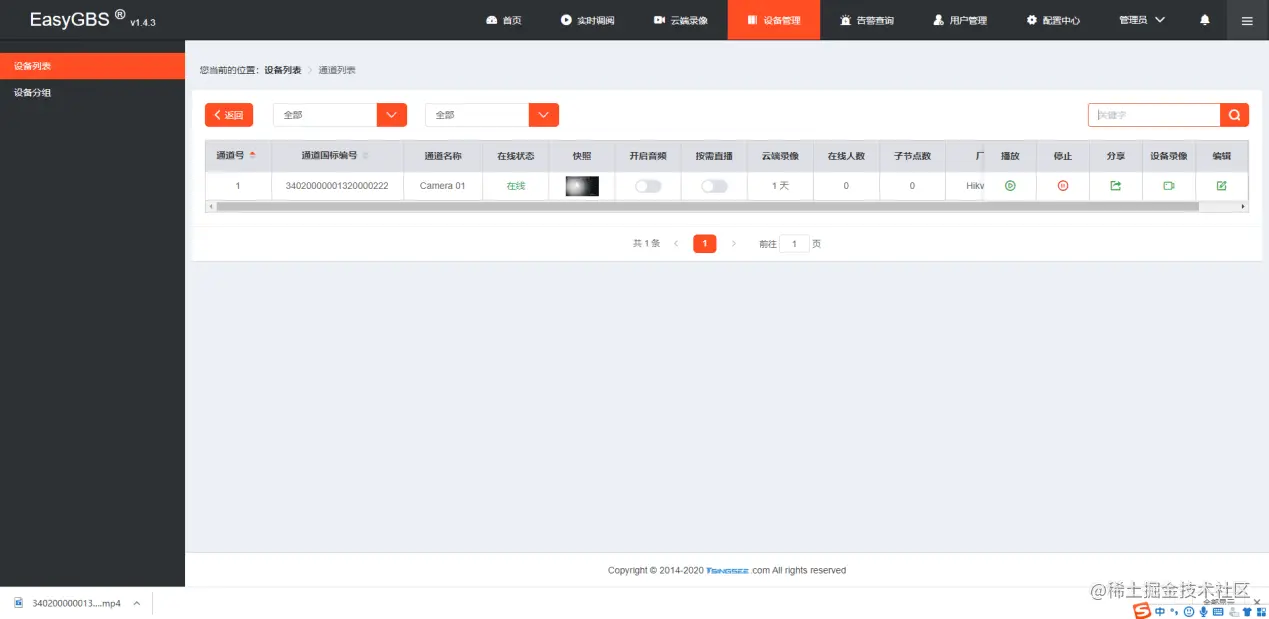Click the Sogou input method S icon
This screenshot has height=619, width=1269.
1142,611
